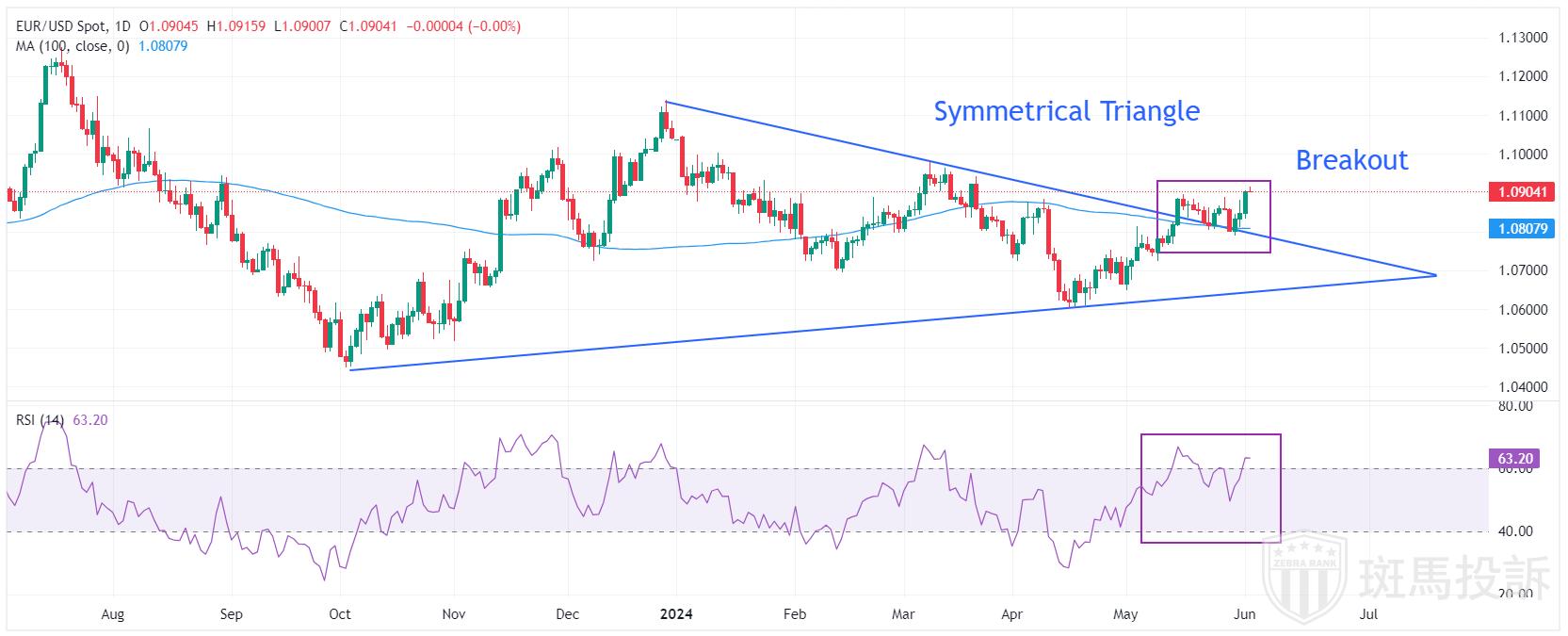Select the RSI (14) indicator legend
1568x636 pixels.
click(x=40, y=420)
